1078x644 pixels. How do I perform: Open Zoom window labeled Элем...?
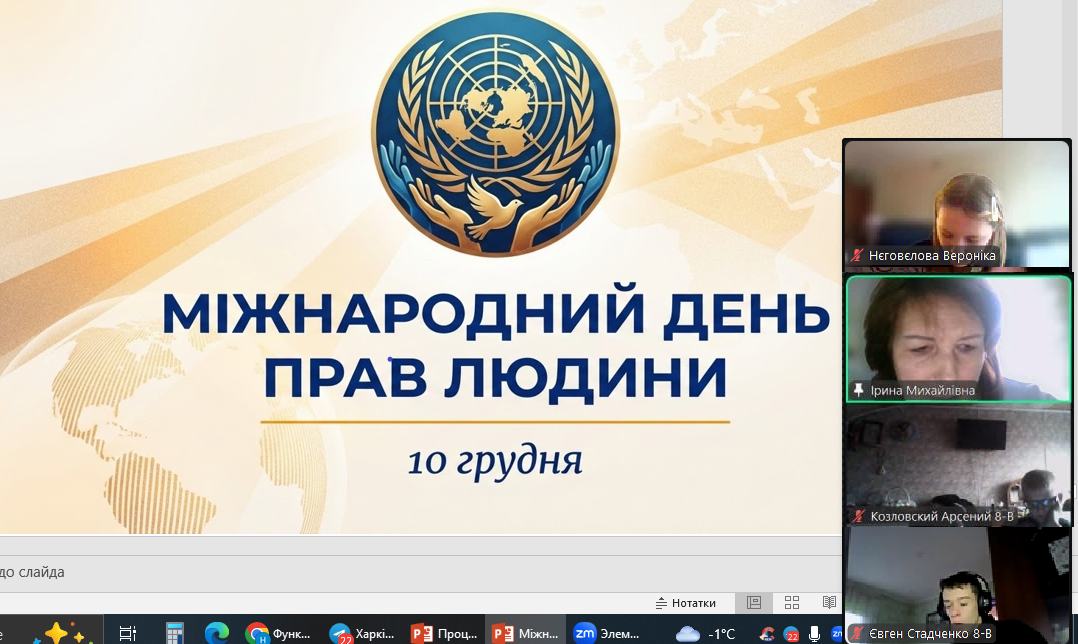pos(605,633)
